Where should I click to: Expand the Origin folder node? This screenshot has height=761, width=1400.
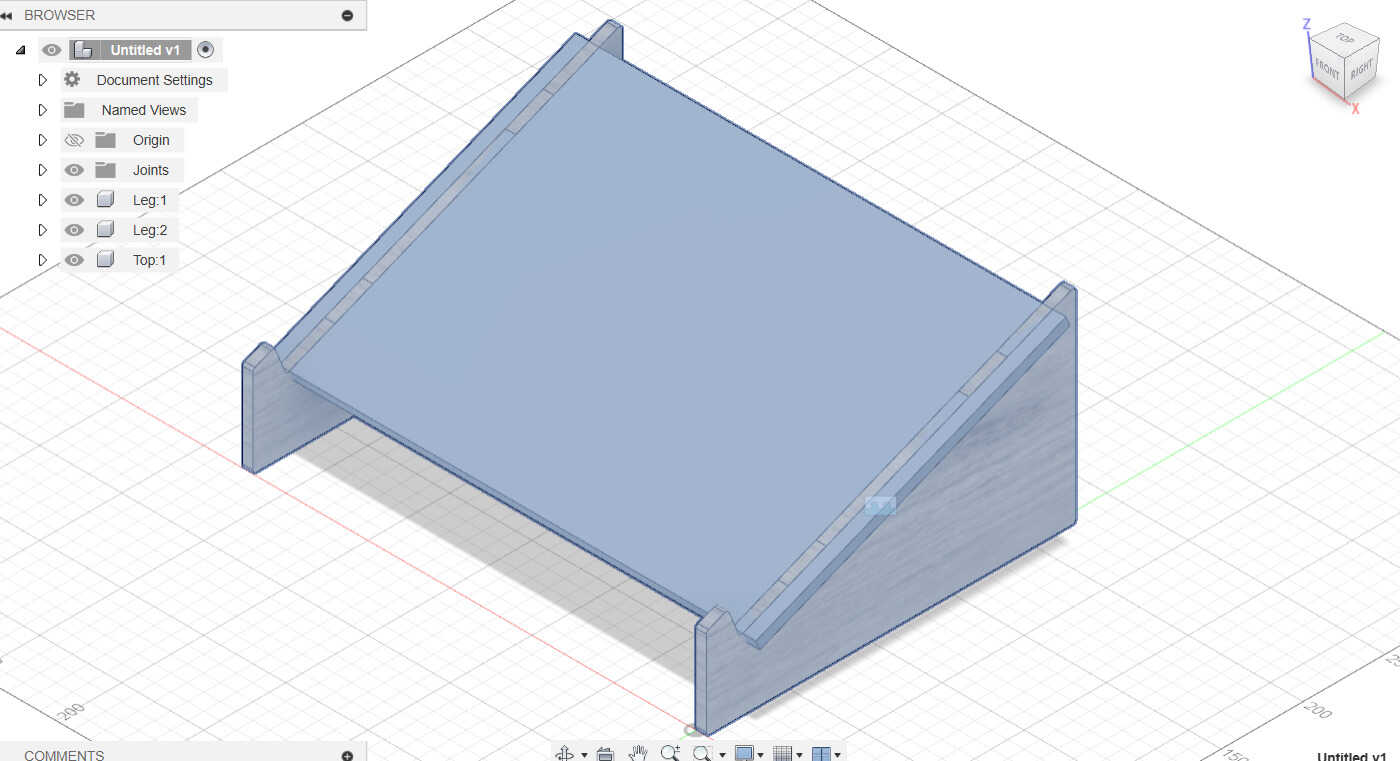pos(42,140)
